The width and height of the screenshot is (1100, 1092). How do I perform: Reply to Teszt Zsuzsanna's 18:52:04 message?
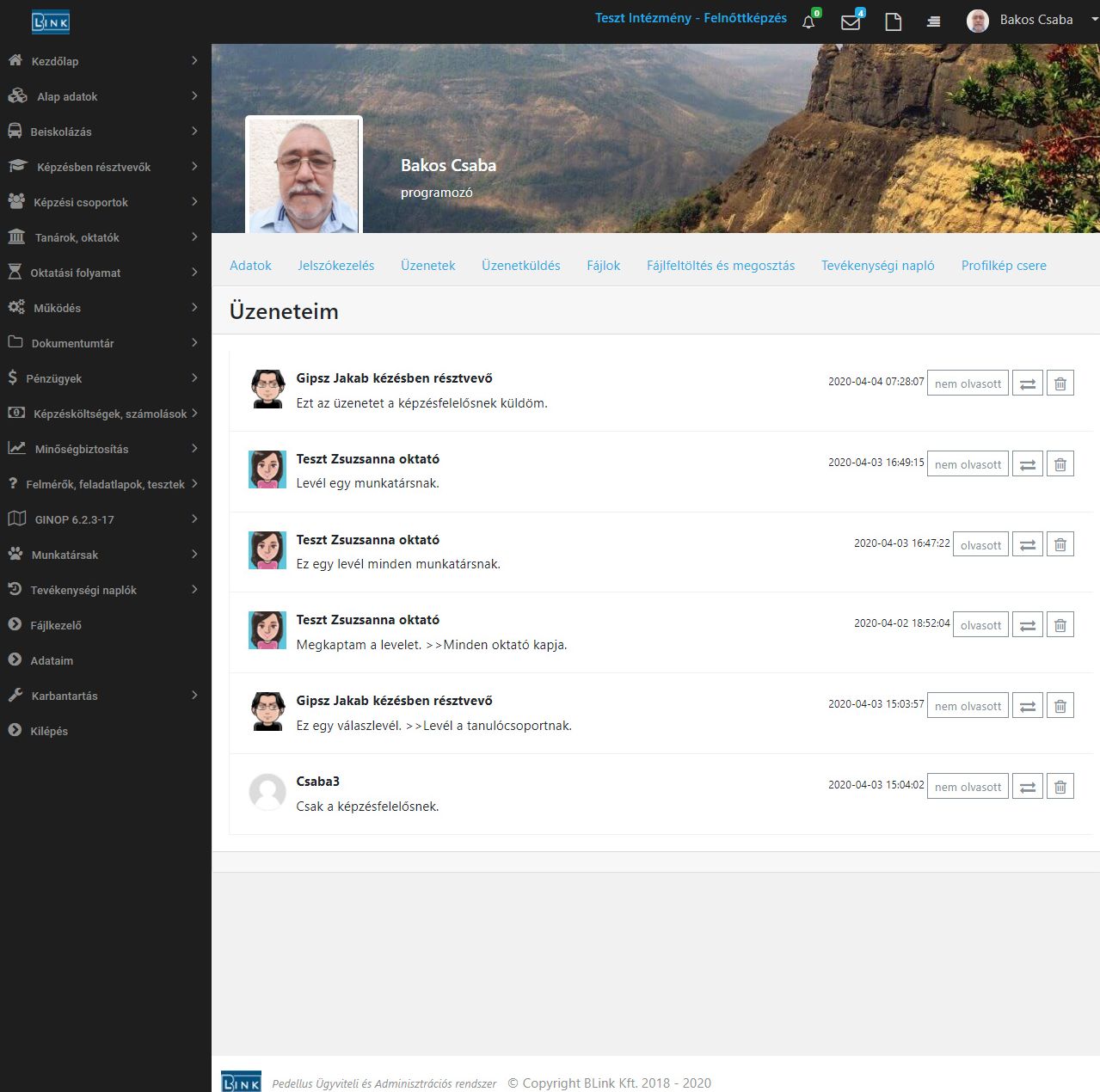tap(1028, 625)
